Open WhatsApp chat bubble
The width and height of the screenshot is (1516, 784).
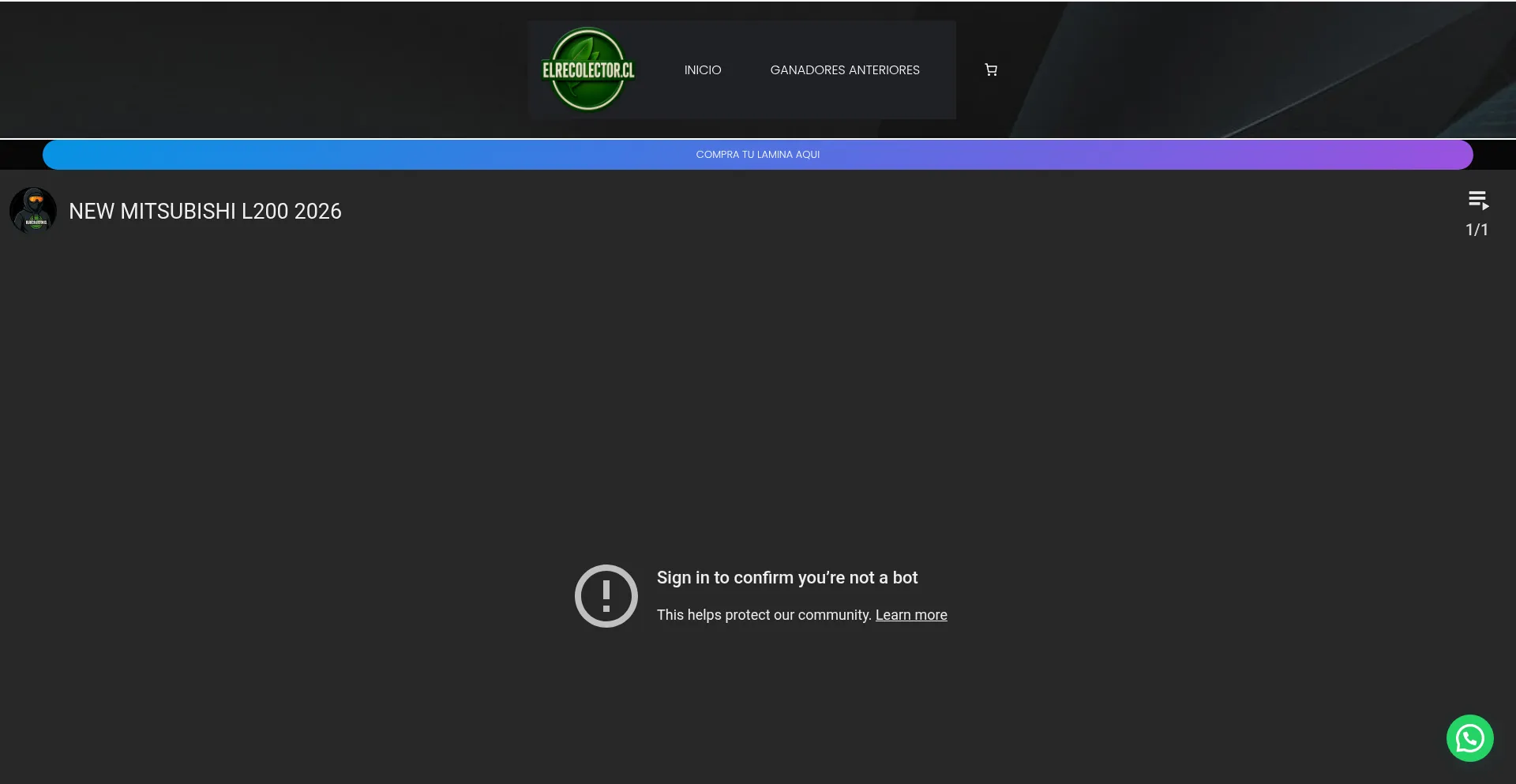[x=1469, y=738]
